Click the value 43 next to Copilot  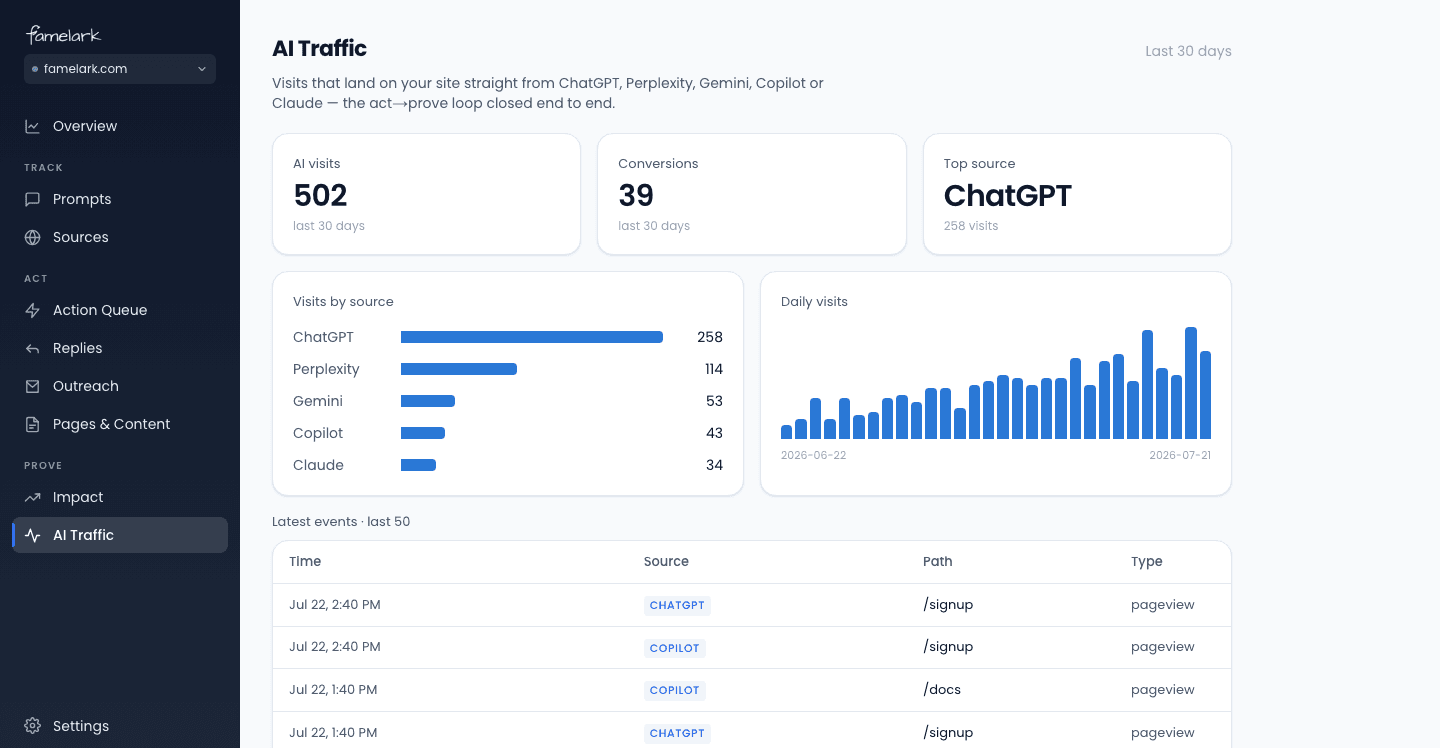coord(714,433)
